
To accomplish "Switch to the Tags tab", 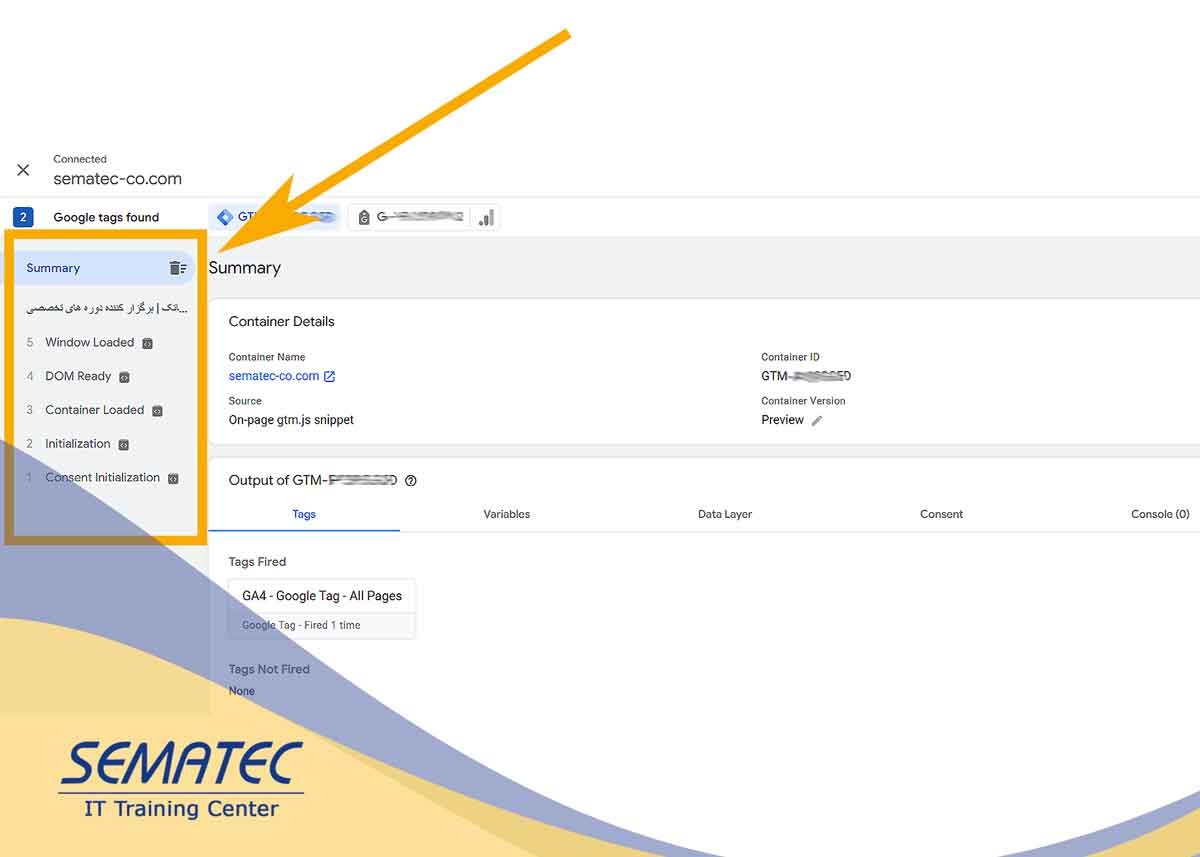I will (304, 514).
